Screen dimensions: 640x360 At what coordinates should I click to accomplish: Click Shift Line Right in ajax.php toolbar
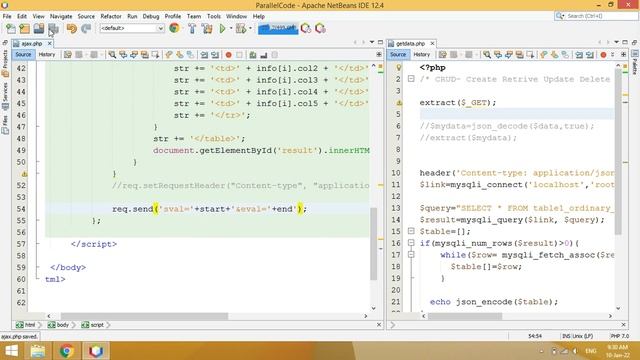point(215,55)
